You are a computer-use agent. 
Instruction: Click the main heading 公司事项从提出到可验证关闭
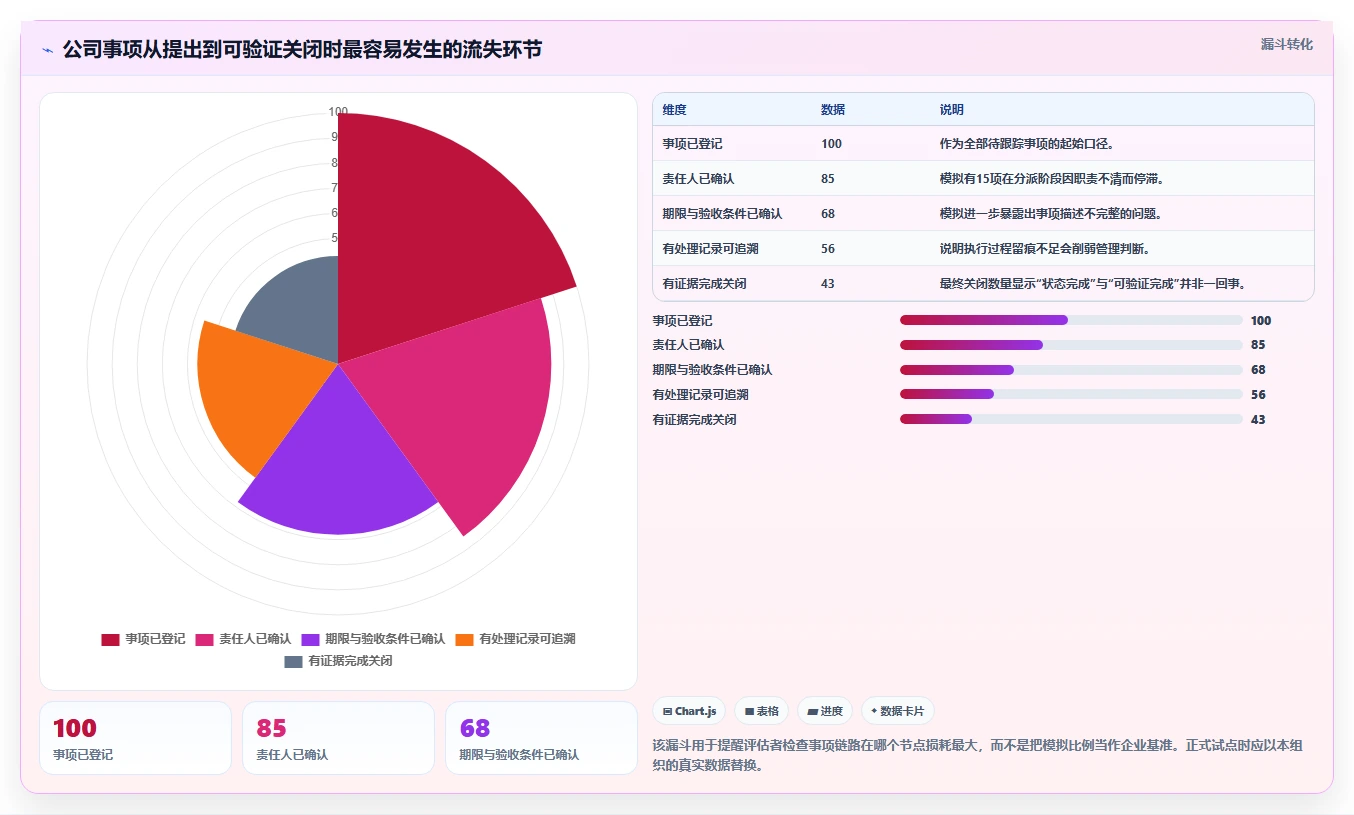(302, 49)
